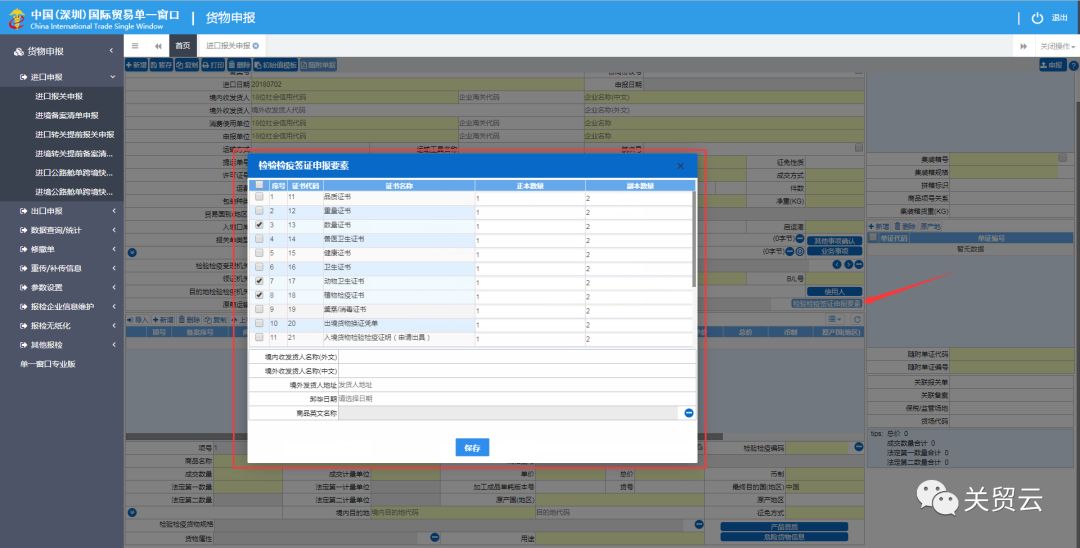Click the 复制 toolbar button
This screenshot has height=548, width=1080.
point(187,65)
